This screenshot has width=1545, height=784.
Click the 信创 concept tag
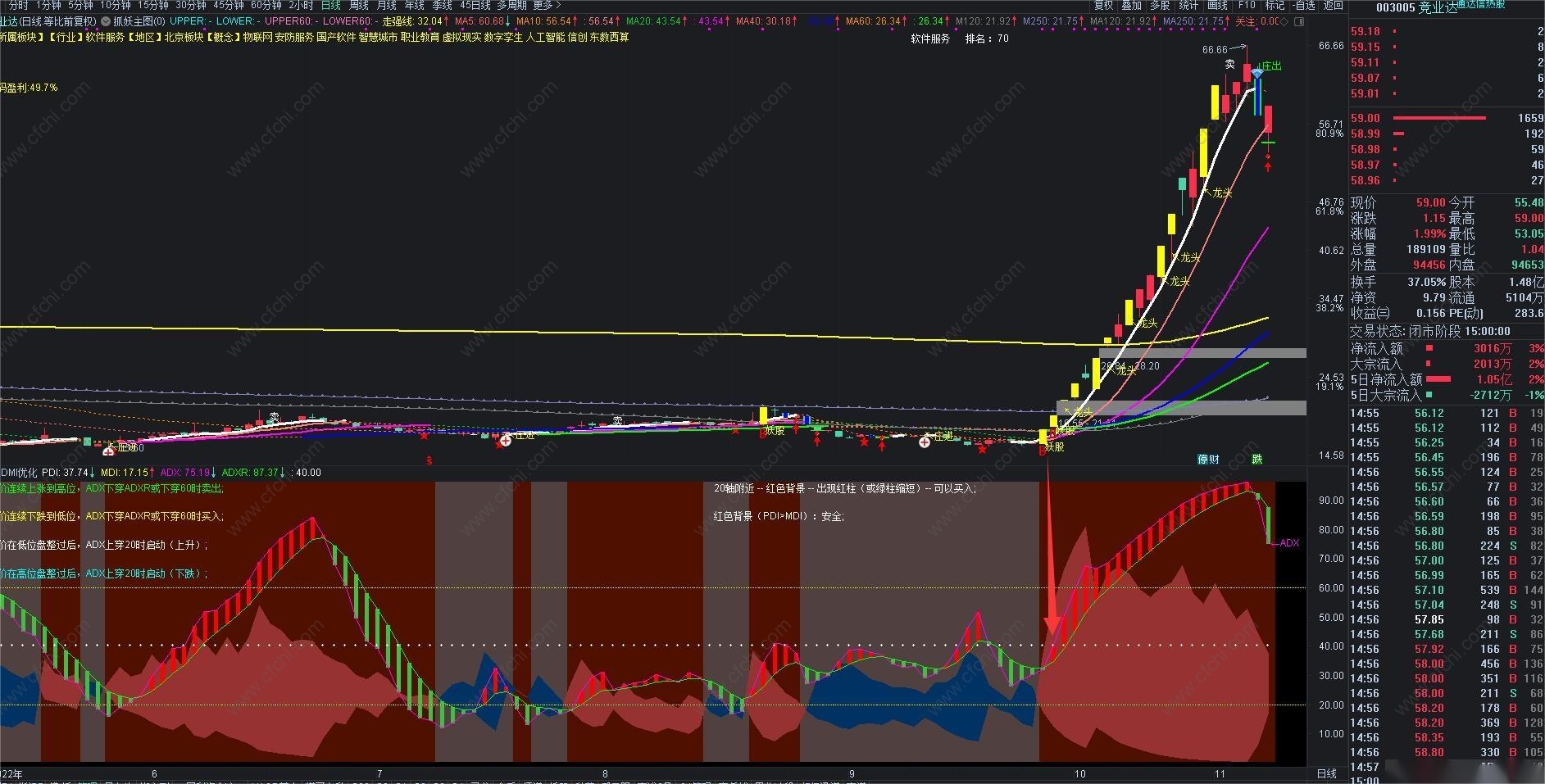(577, 37)
